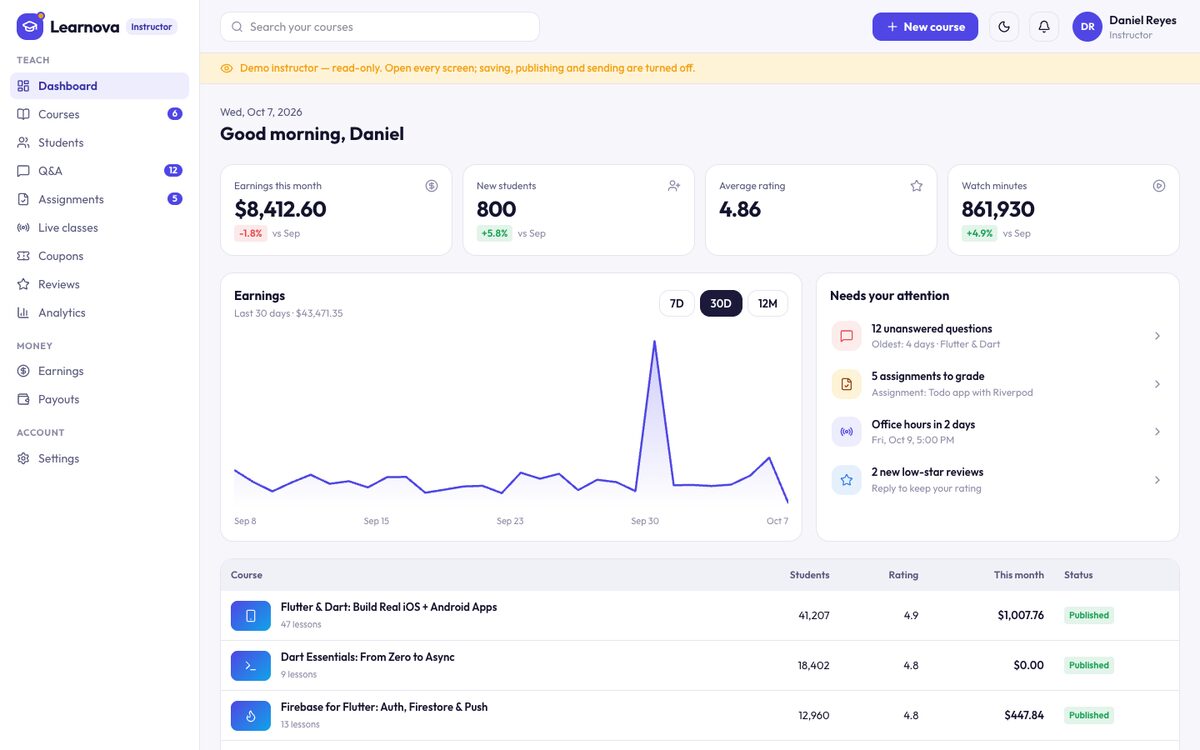Expand the Office hours in 2 days chevron
The image size is (1200, 750).
(1157, 432)
